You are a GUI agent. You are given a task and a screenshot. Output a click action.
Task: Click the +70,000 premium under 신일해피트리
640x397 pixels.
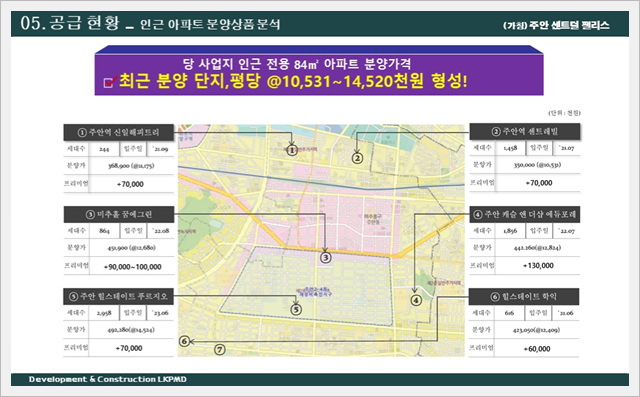pos(131,184)
